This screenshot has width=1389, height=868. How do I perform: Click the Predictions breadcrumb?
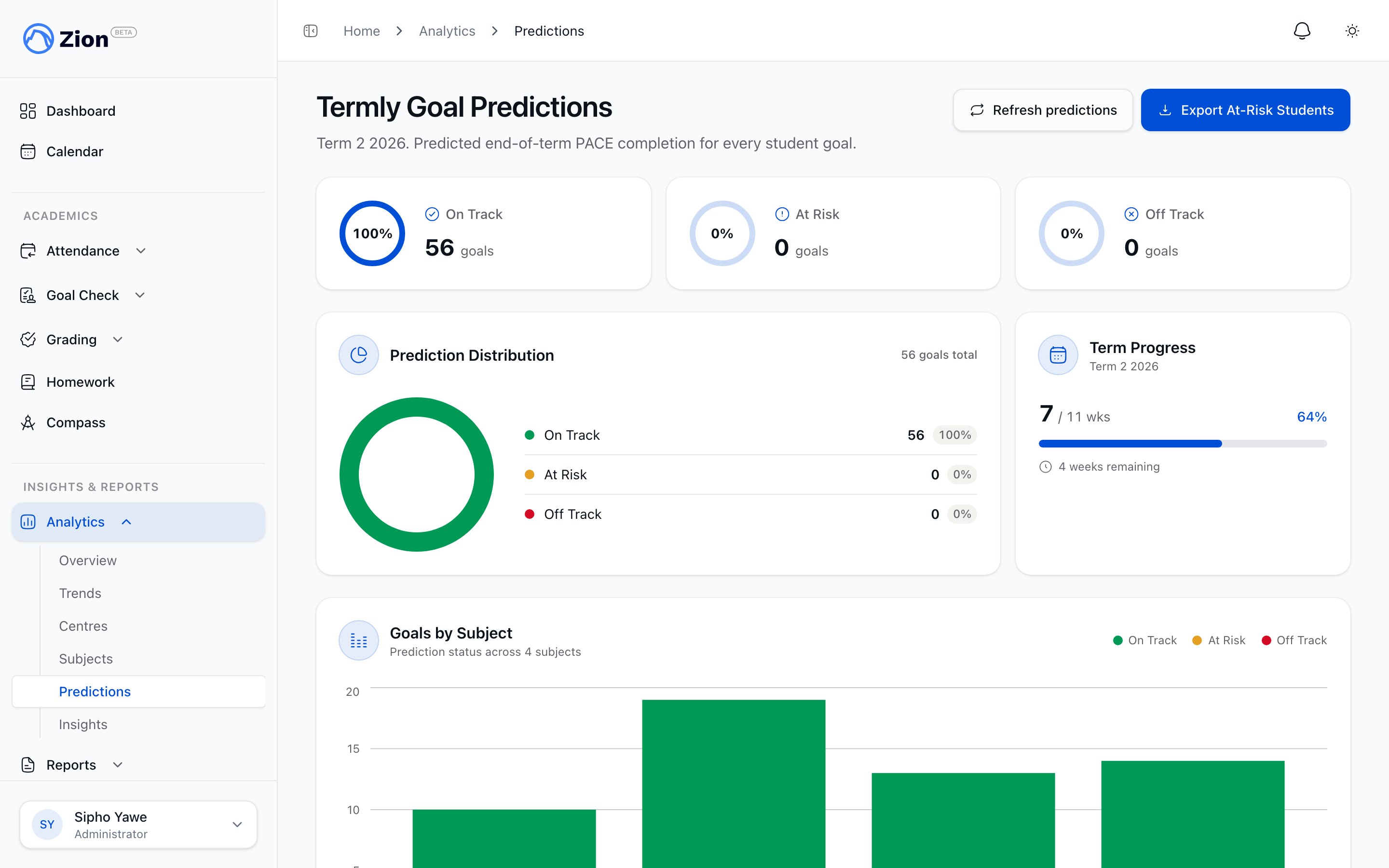coord(549,31)
